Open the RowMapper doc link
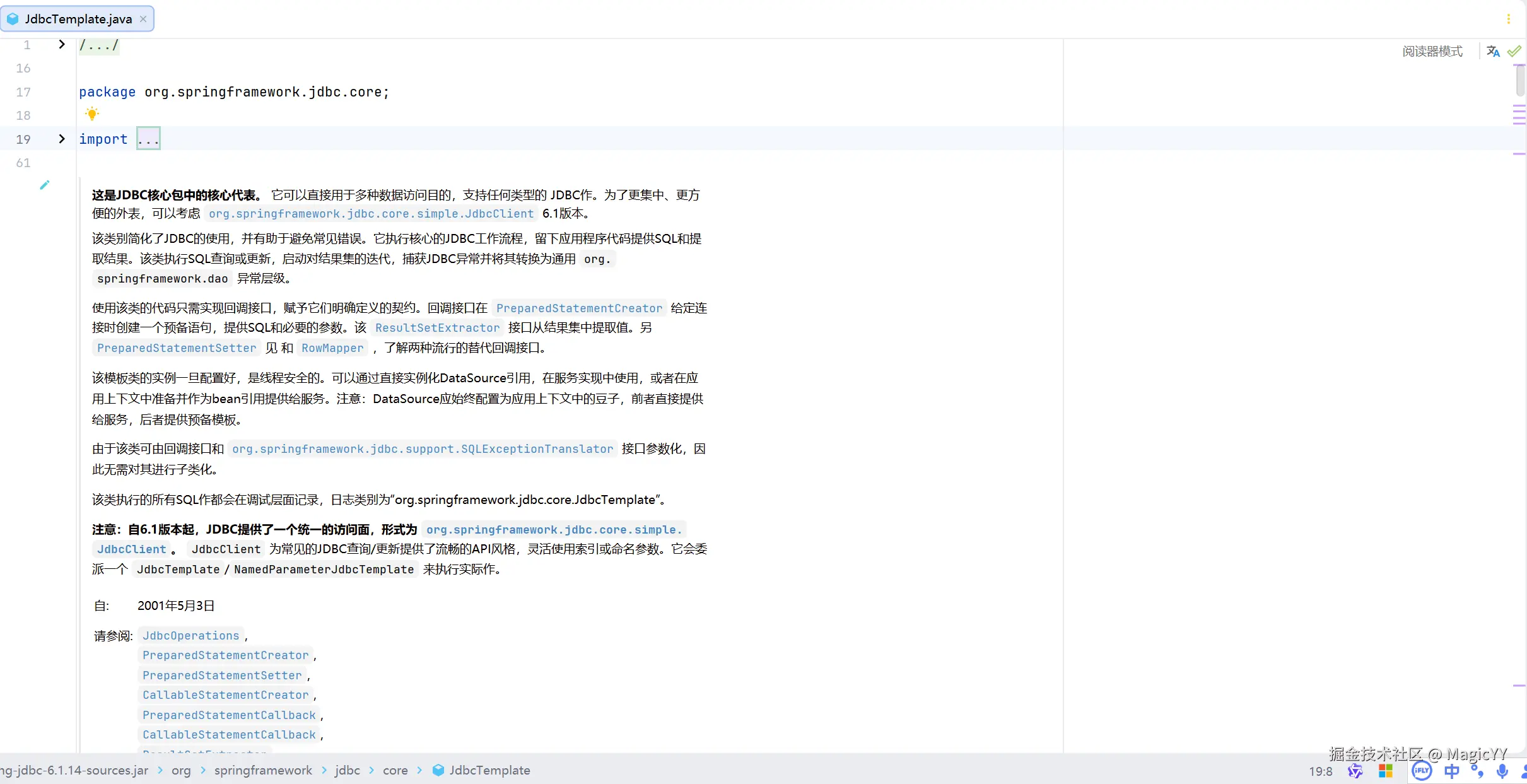 click(332, 348)
